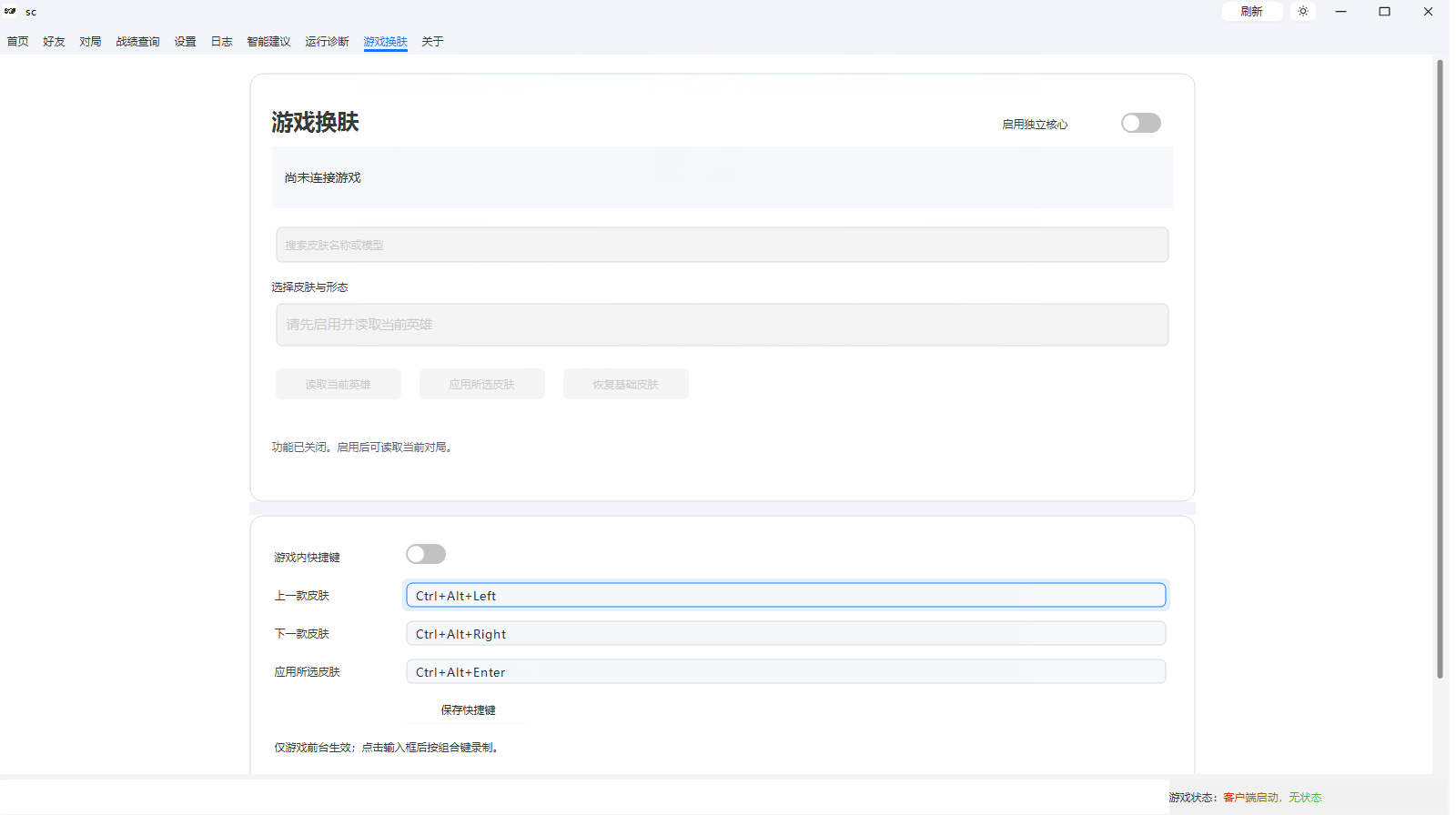Open the 关于 tab

[x=432, y=42]
